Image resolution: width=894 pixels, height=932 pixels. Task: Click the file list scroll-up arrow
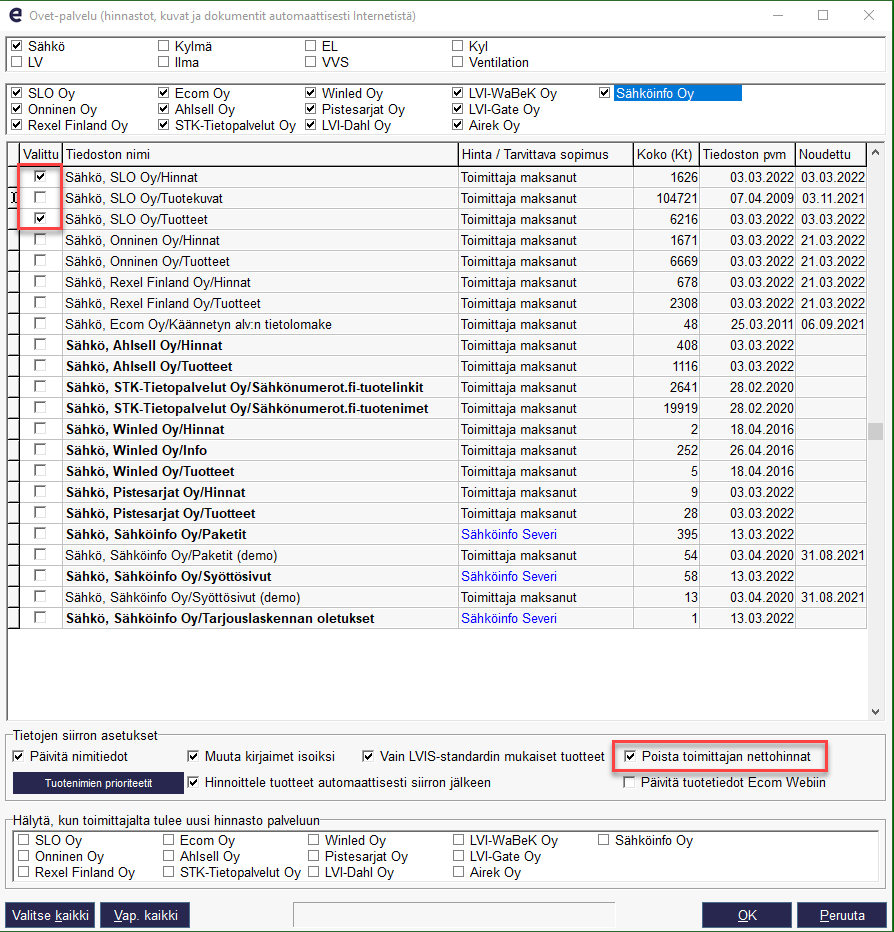875,153
